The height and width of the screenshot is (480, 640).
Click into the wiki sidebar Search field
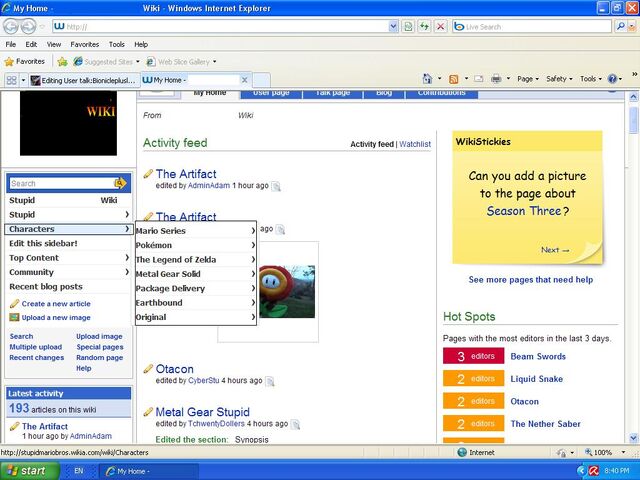tap(62, 183)
